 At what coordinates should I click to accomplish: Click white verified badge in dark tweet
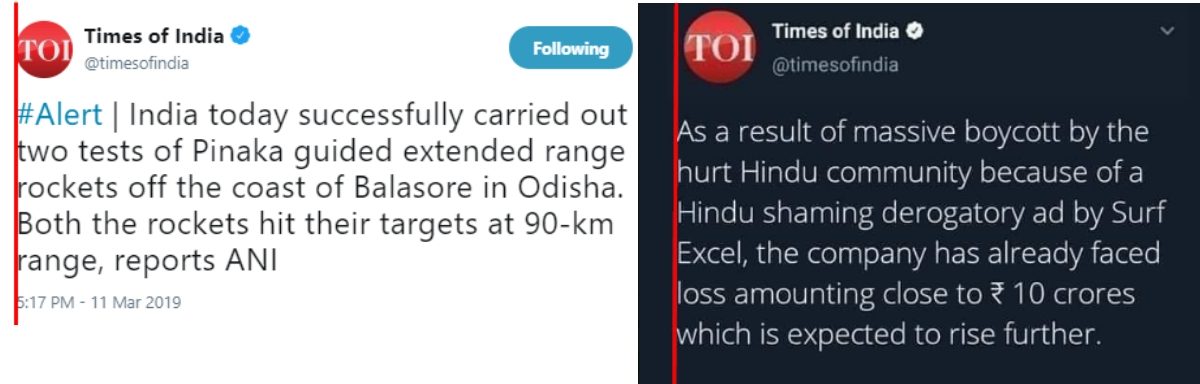point(914,32)
